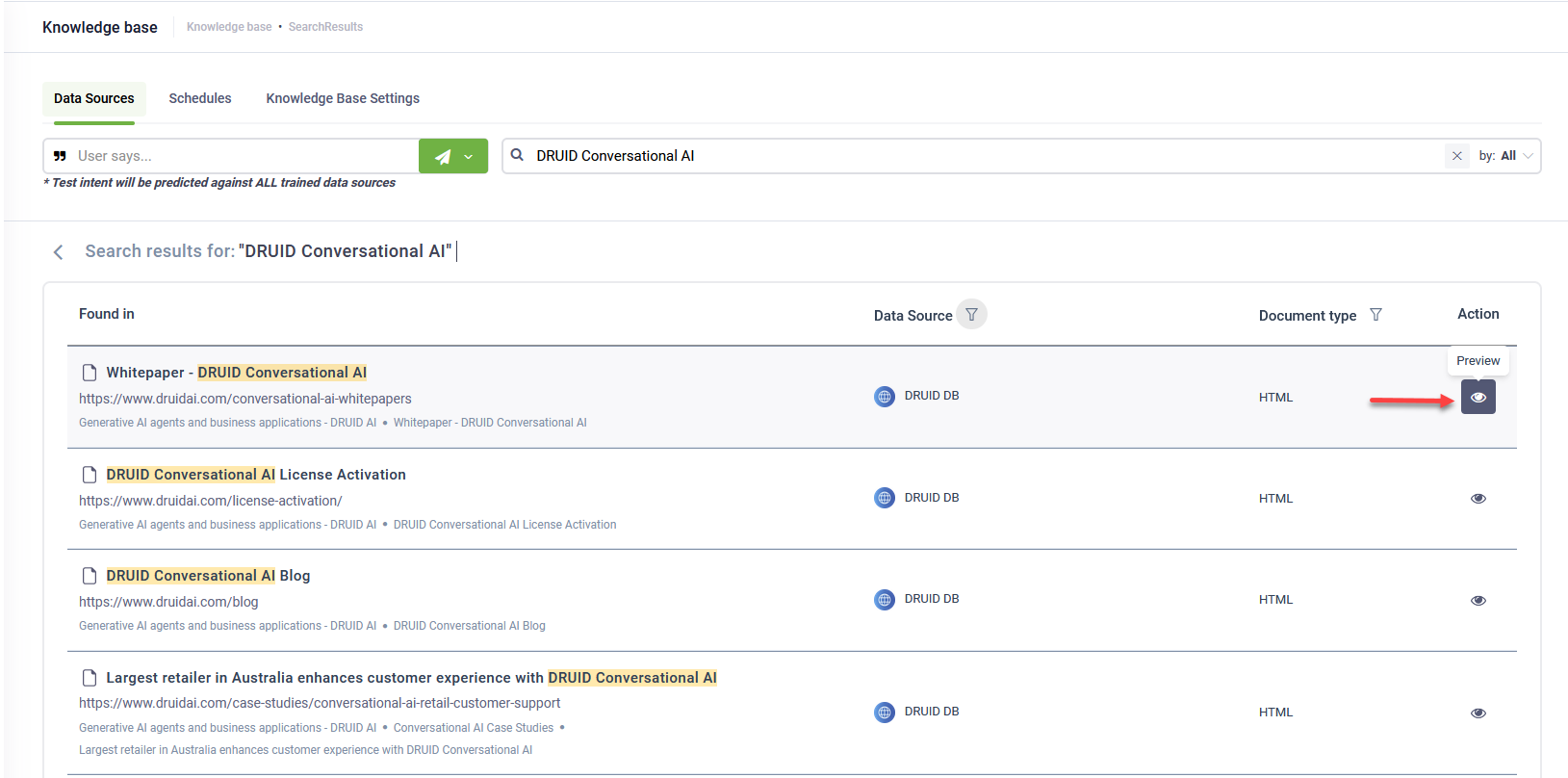
Task: Preview the Whitepaper DRUID Conversational AI result
Action: 1478,397
